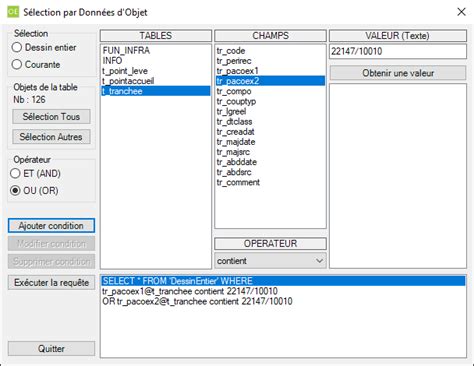Click the Sélection Autres button
Image resolution: width=474 pixels, height=366 pixels.
tap(51, 137)
